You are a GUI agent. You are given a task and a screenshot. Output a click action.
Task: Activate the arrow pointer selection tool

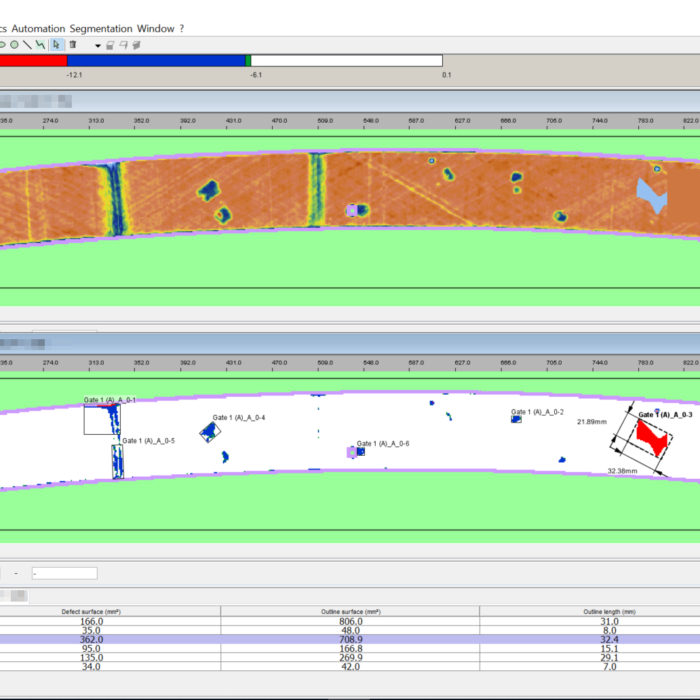tap(57, 45)
